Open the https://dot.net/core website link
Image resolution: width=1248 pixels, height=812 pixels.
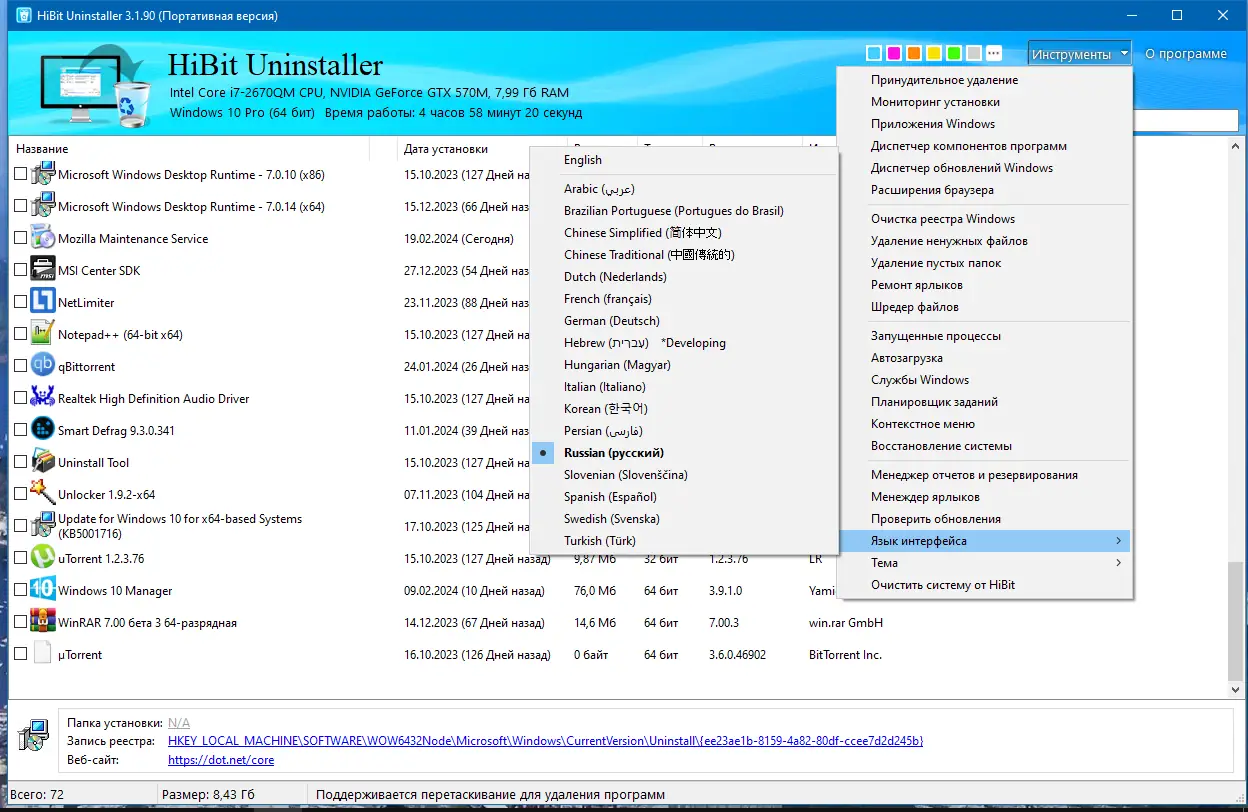click(x=221, y=760)
